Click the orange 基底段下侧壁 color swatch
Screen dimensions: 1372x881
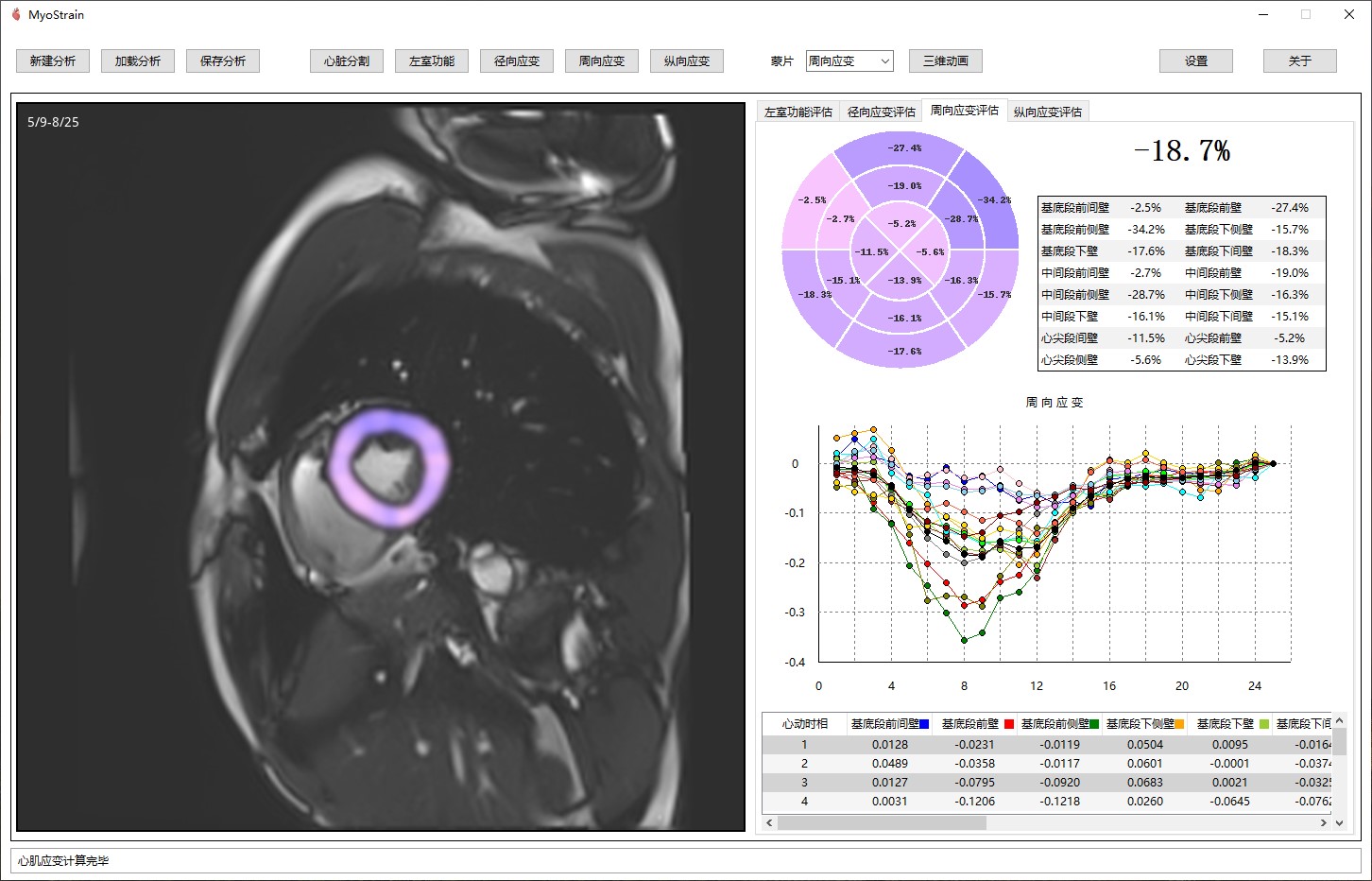(x=1179, y=724)
